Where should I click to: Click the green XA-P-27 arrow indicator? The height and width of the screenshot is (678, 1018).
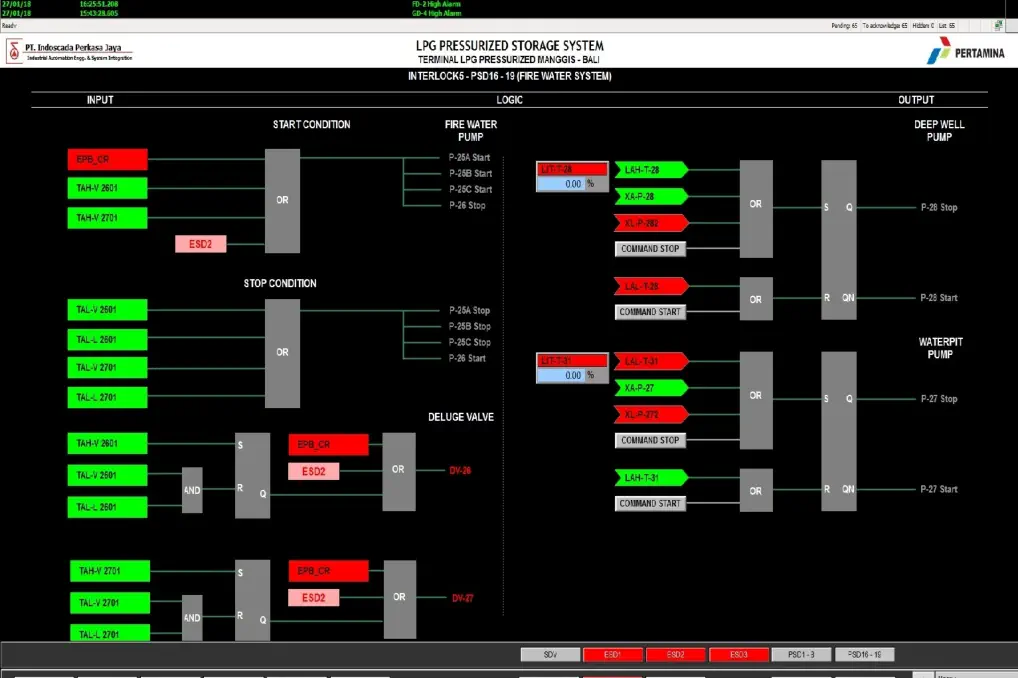pos(648,387)
